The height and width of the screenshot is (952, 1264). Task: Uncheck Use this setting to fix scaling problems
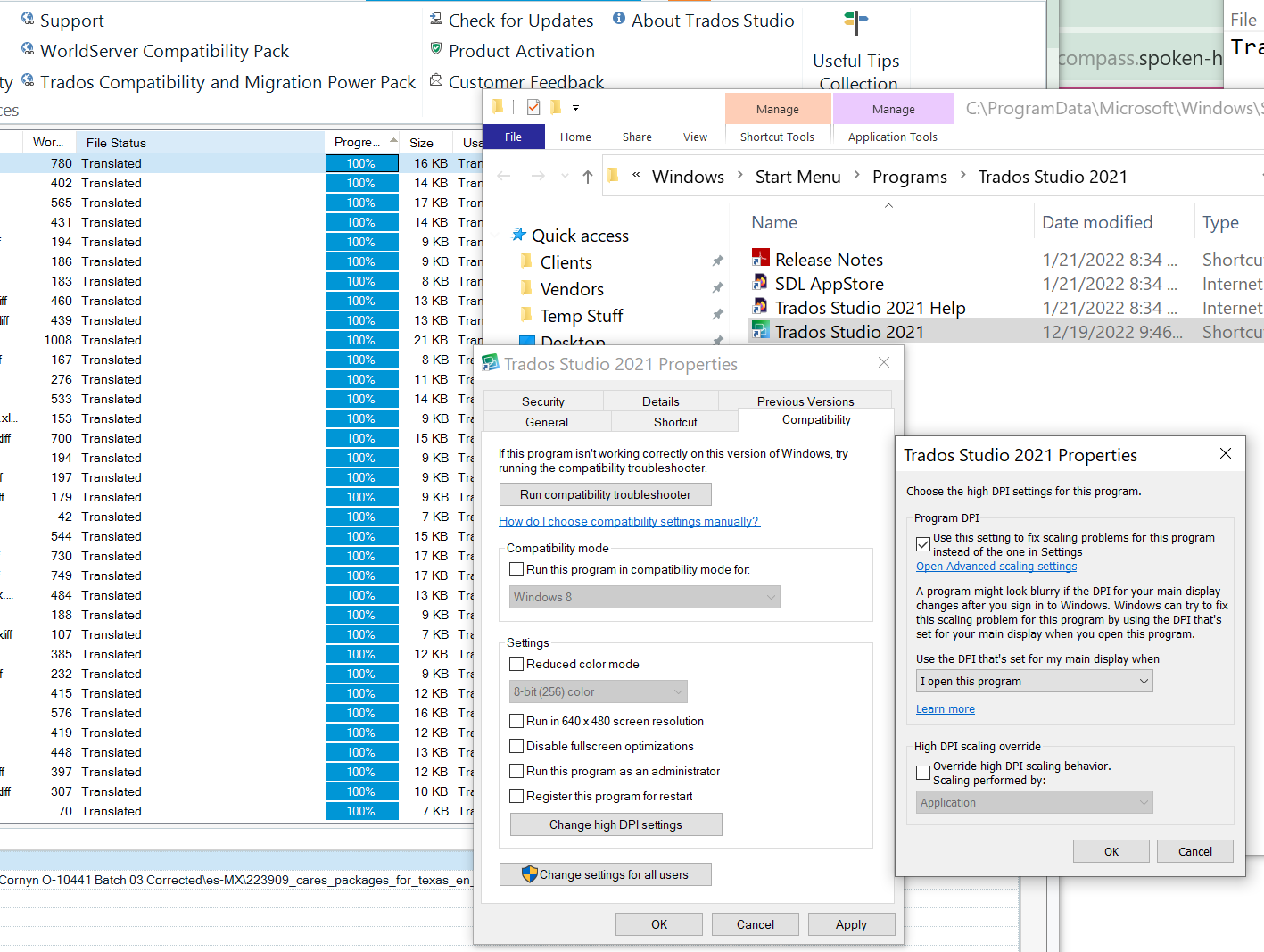(924, 544)
